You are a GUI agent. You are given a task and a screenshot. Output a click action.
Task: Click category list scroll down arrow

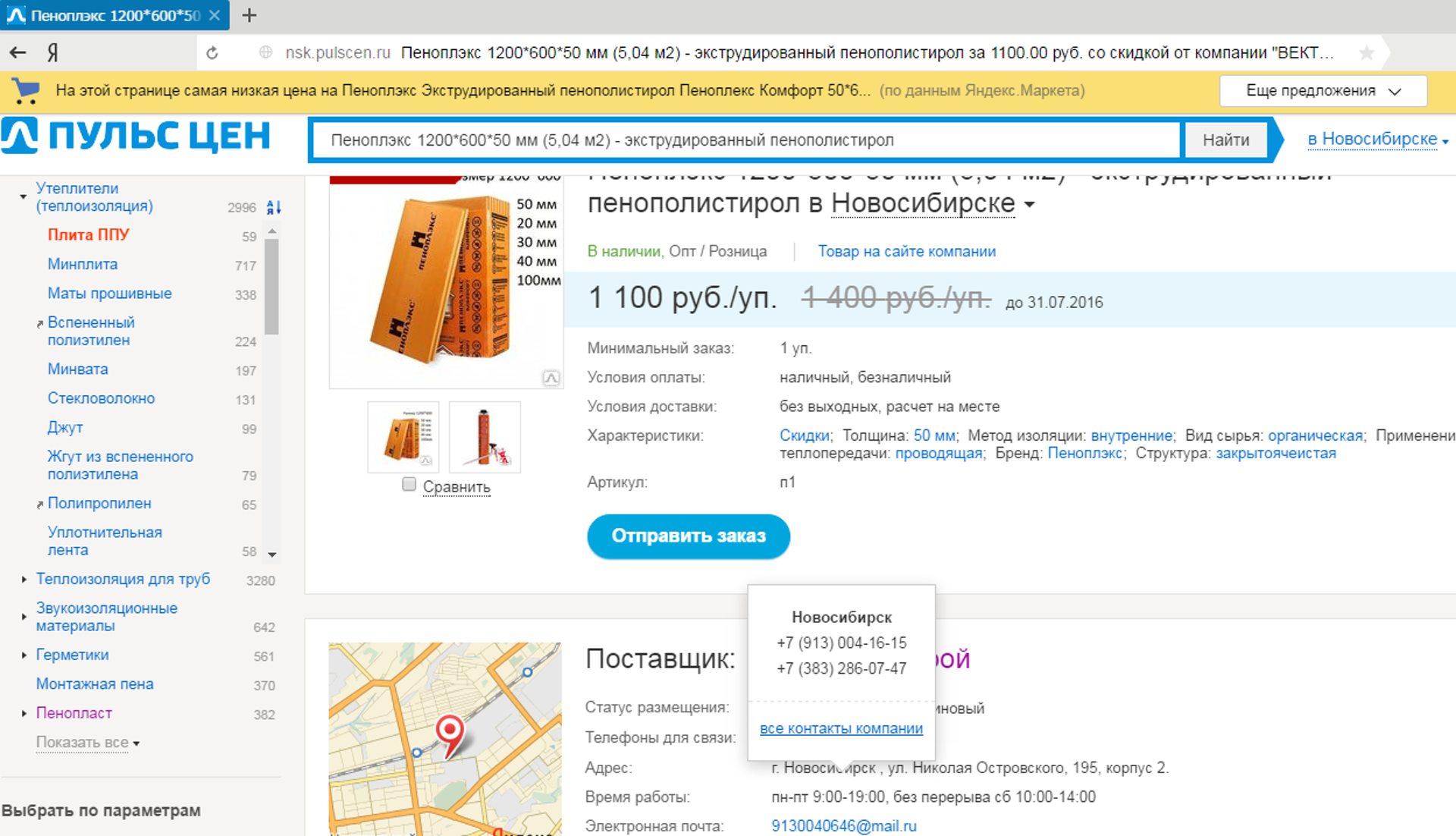pyautogui.click(x=271, y=555)
